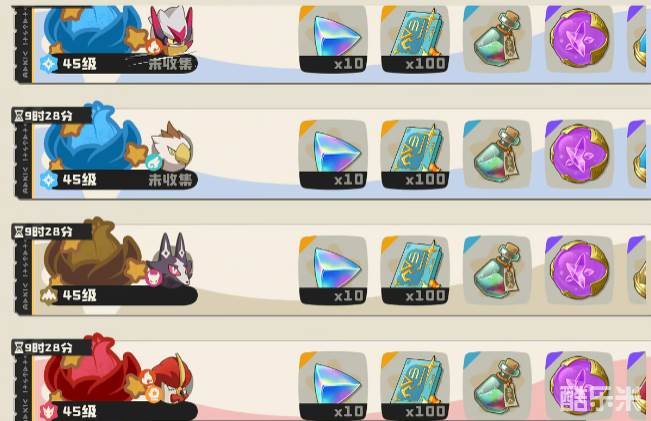Viewport: 651px width, 421px height.
Task: Click the red-horned white masked creature portrait
Action: 170,31
